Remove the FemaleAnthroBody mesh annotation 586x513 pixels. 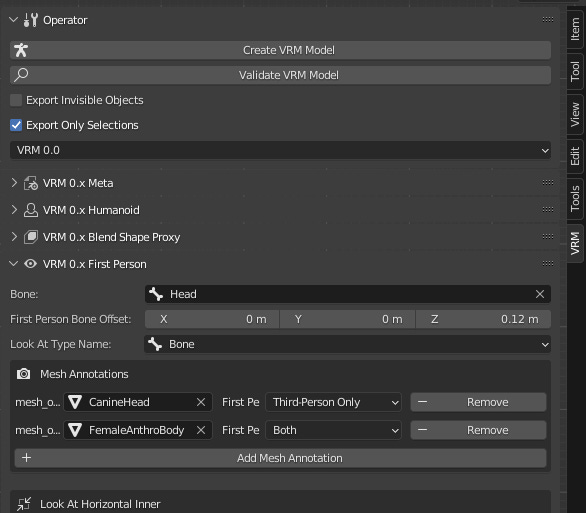tap(478, 430)
